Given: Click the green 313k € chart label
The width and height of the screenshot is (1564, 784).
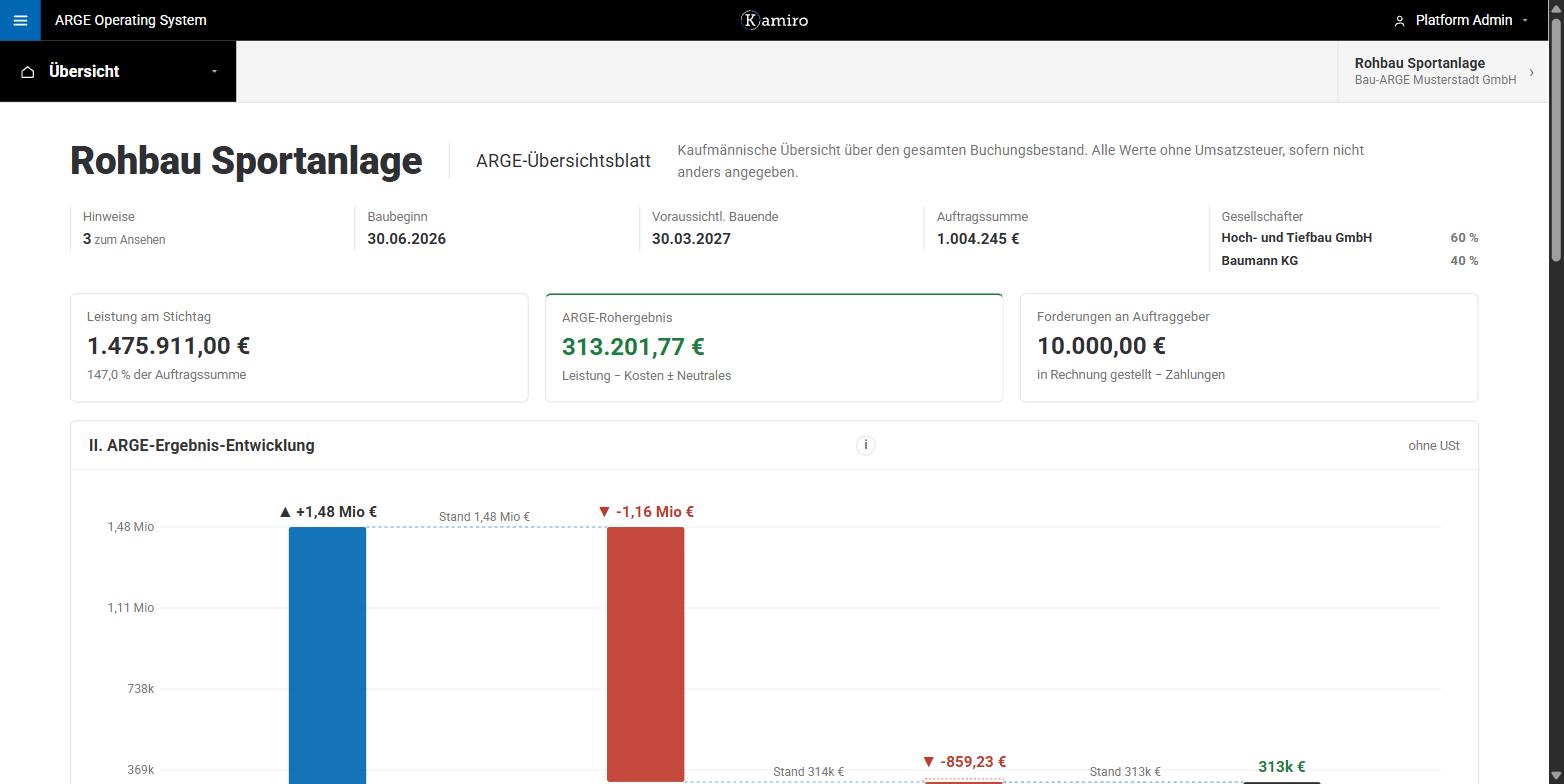Looking at the screenshot, I should (x=1281, y=767).
